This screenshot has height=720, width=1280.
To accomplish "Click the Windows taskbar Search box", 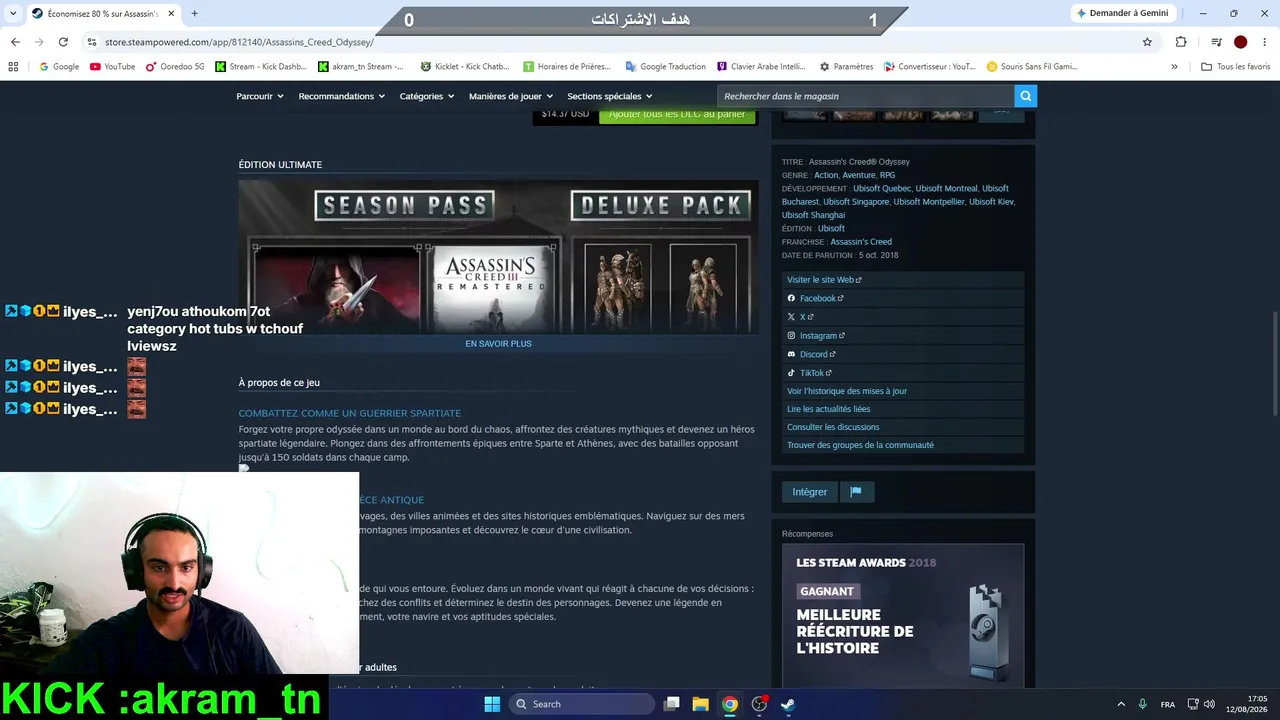I will [583, 704].
